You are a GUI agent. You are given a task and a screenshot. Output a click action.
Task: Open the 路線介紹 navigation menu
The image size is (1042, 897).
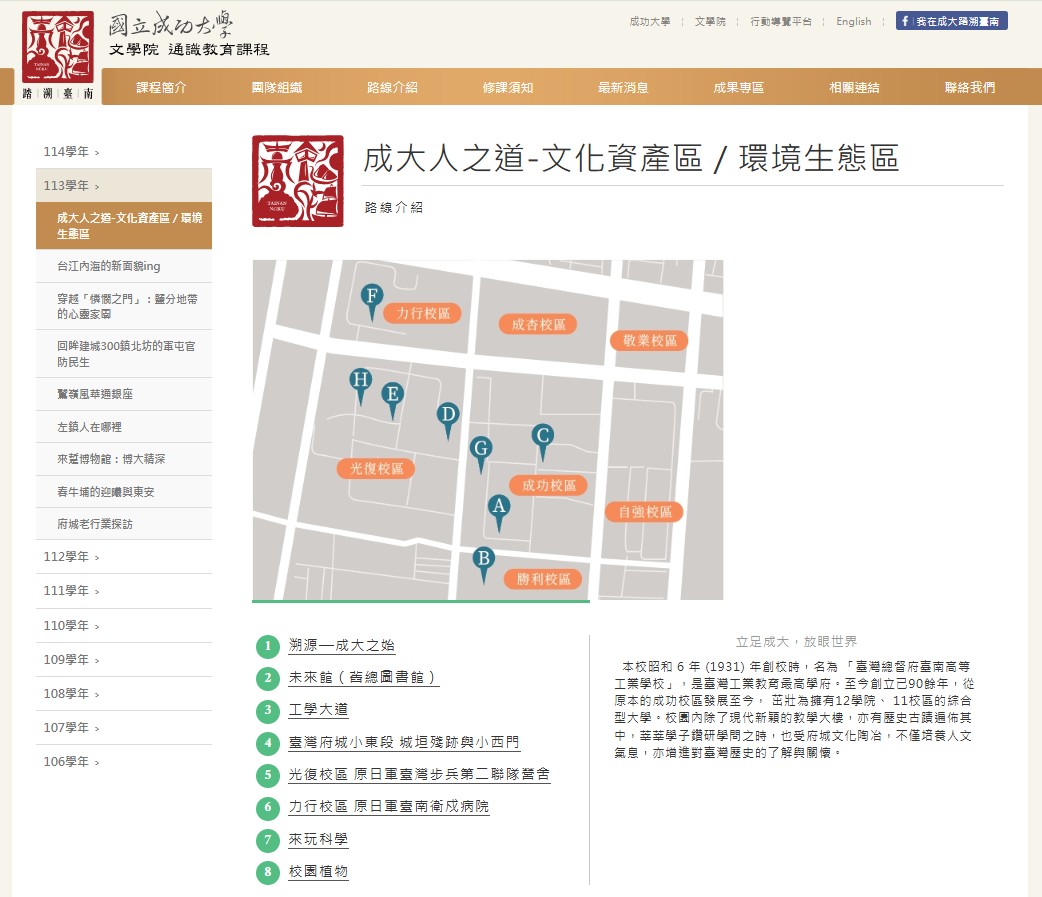point(392,87)
